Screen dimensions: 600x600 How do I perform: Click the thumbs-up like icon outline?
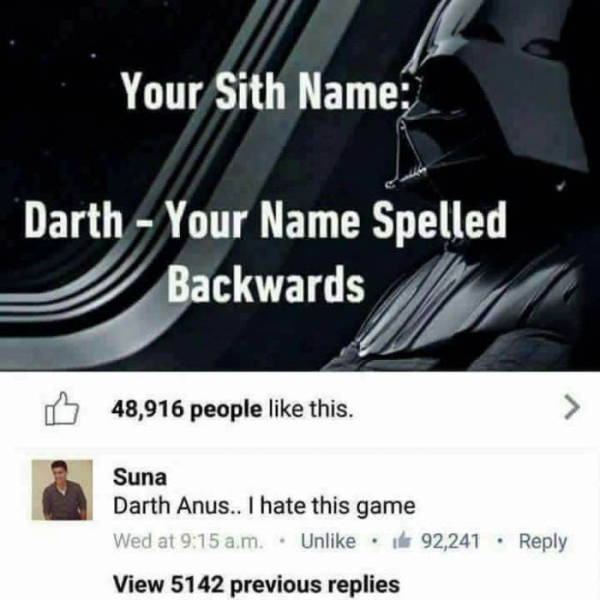pyautogui.click(x=62, y=409)
